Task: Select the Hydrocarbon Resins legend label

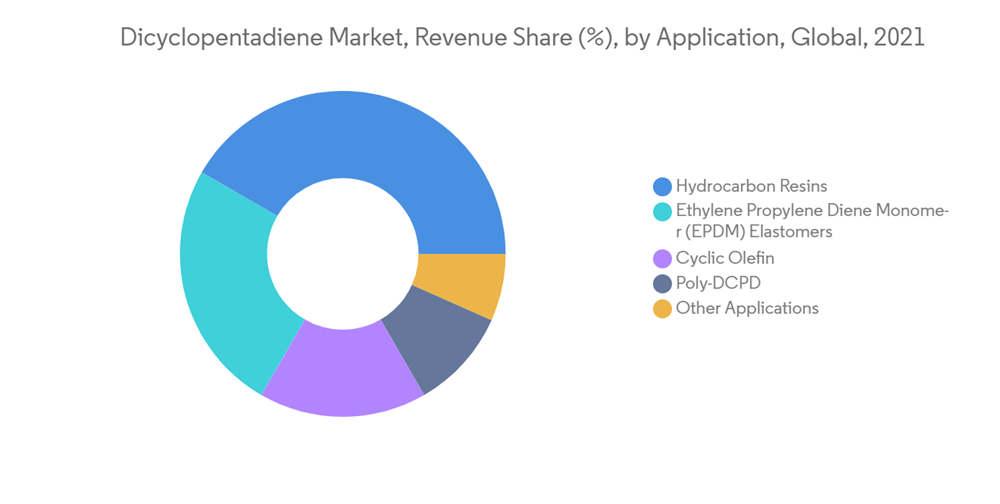Action: click(751, 186)
